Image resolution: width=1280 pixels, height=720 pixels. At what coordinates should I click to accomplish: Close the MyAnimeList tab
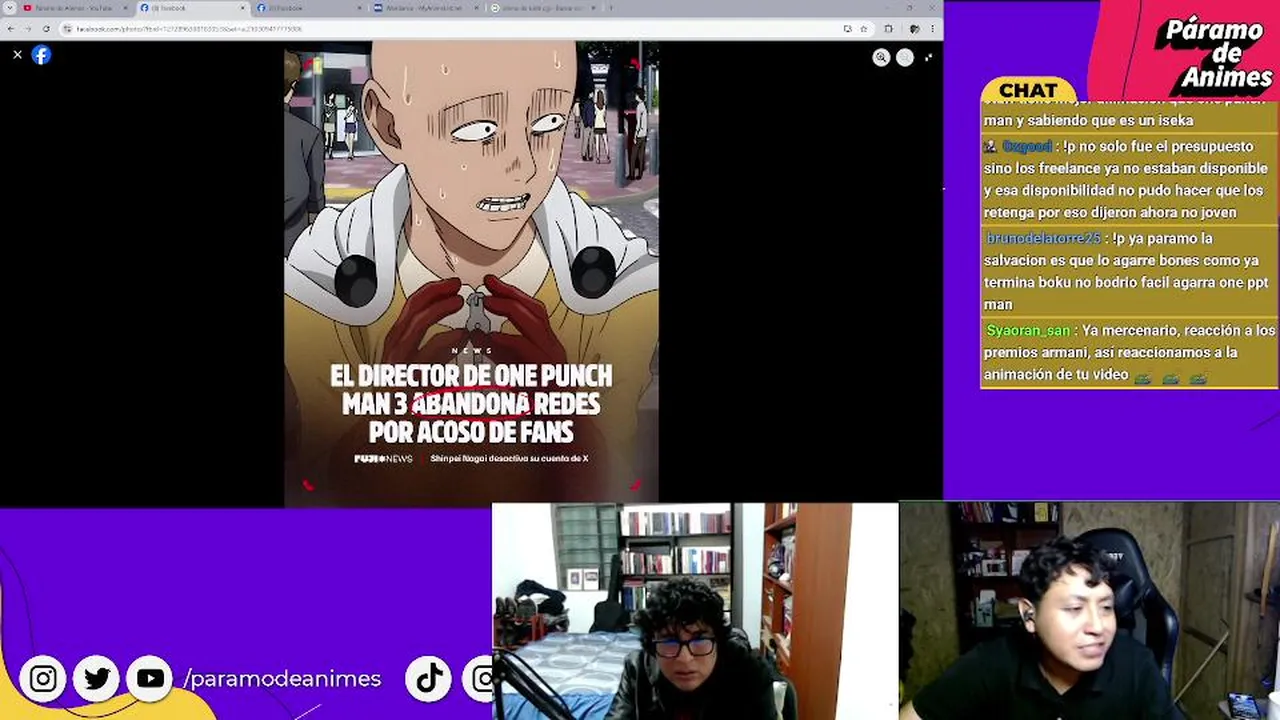coord(476,8)
